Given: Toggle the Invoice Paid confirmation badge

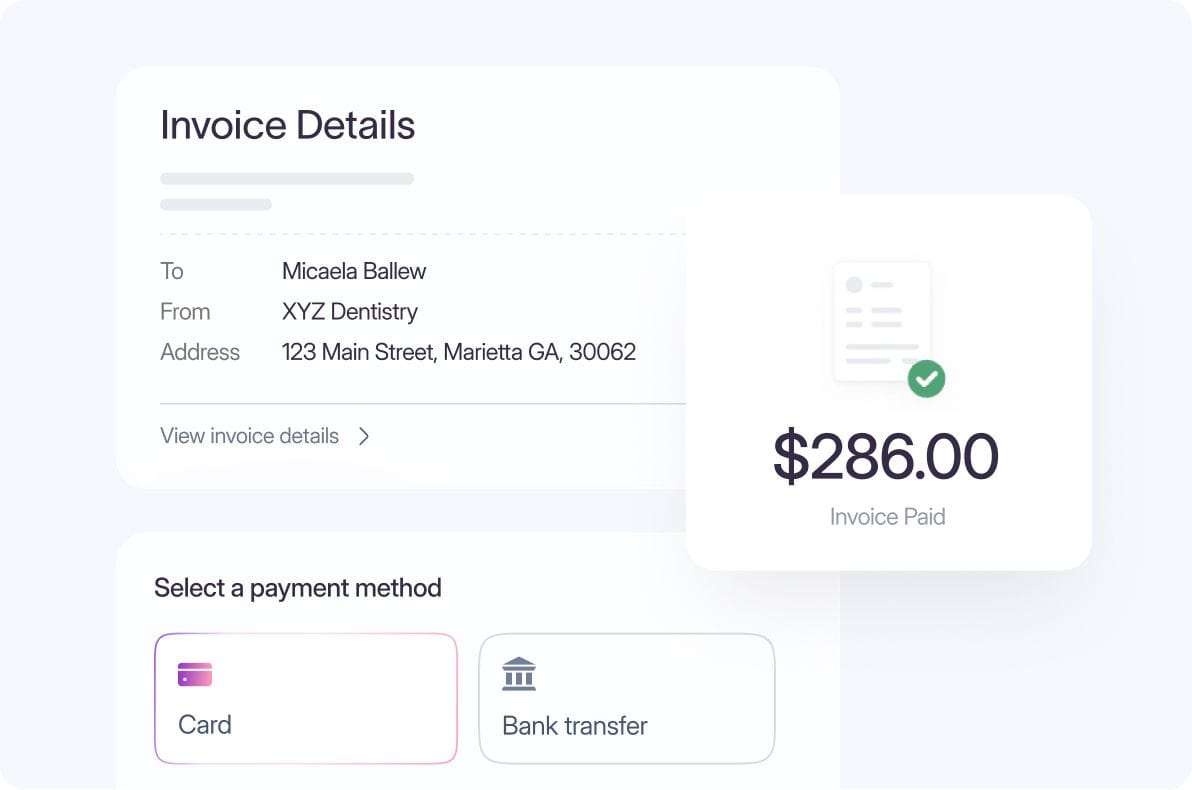Looking at the screenshot, I should tap(926, 379).
